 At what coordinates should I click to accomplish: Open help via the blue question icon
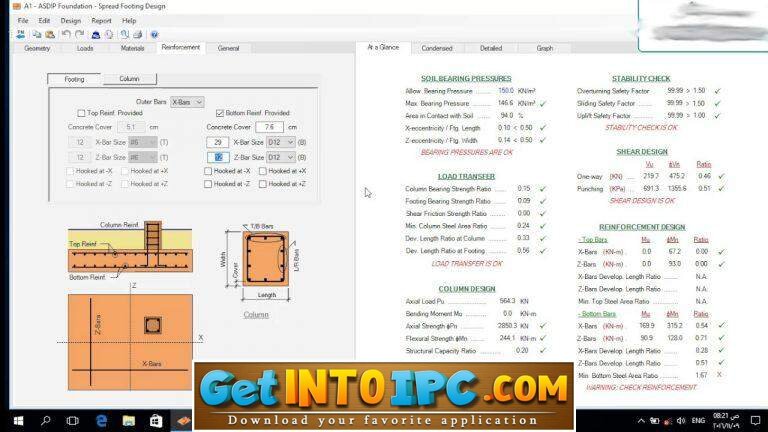point(154,34)
